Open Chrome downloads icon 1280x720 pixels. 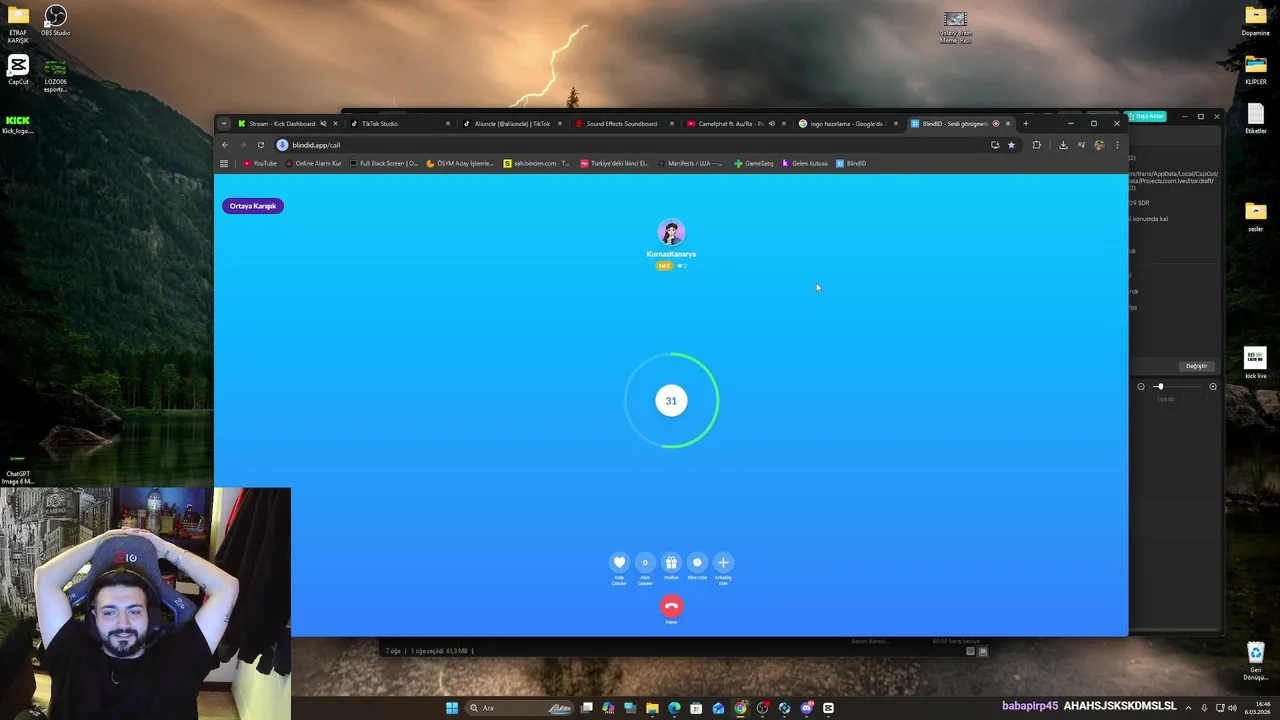1063,145
